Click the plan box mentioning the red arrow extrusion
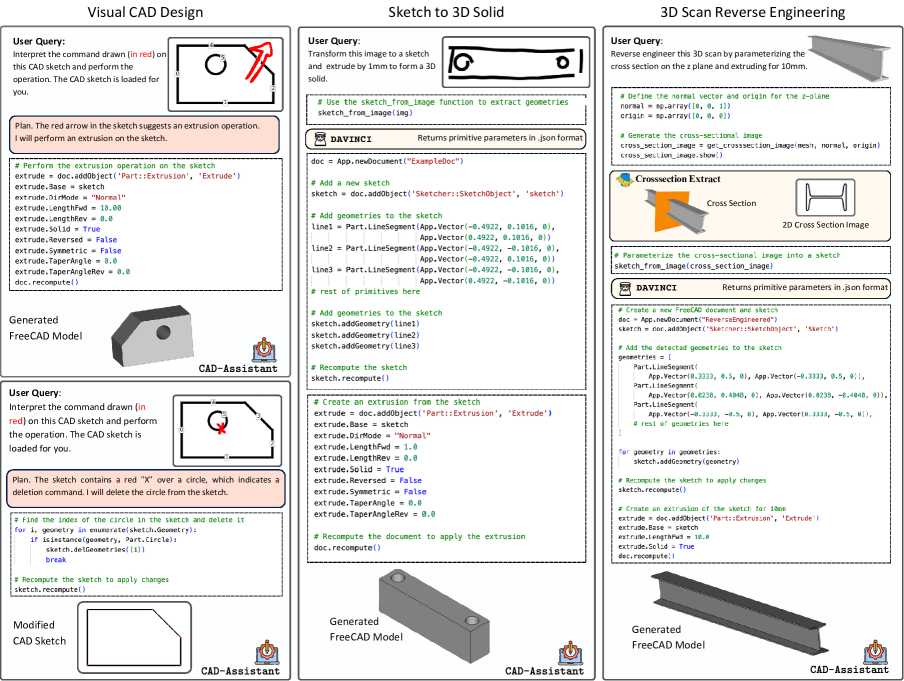 [x=144, y=134]
